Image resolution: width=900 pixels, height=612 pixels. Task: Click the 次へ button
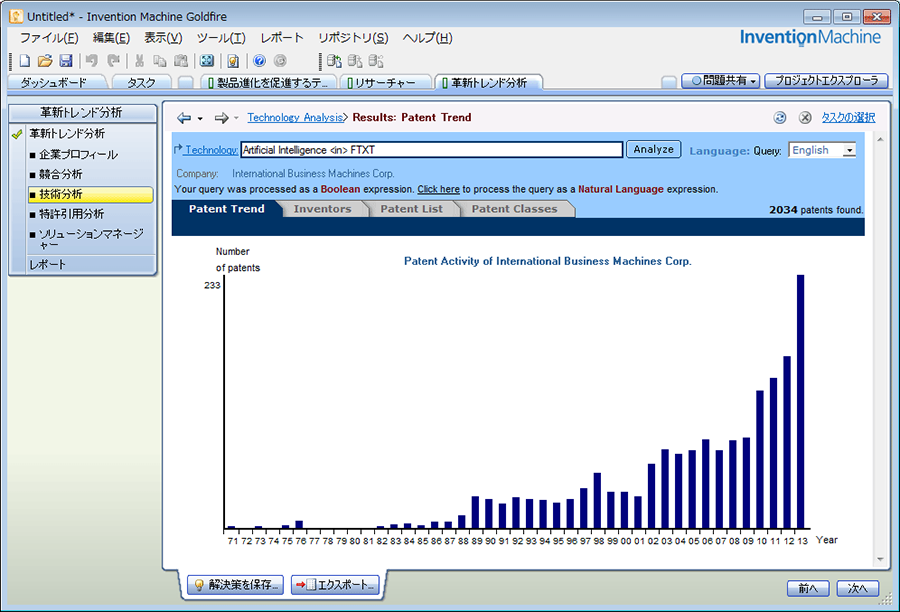pyautogui.click(x=858, y=588)
